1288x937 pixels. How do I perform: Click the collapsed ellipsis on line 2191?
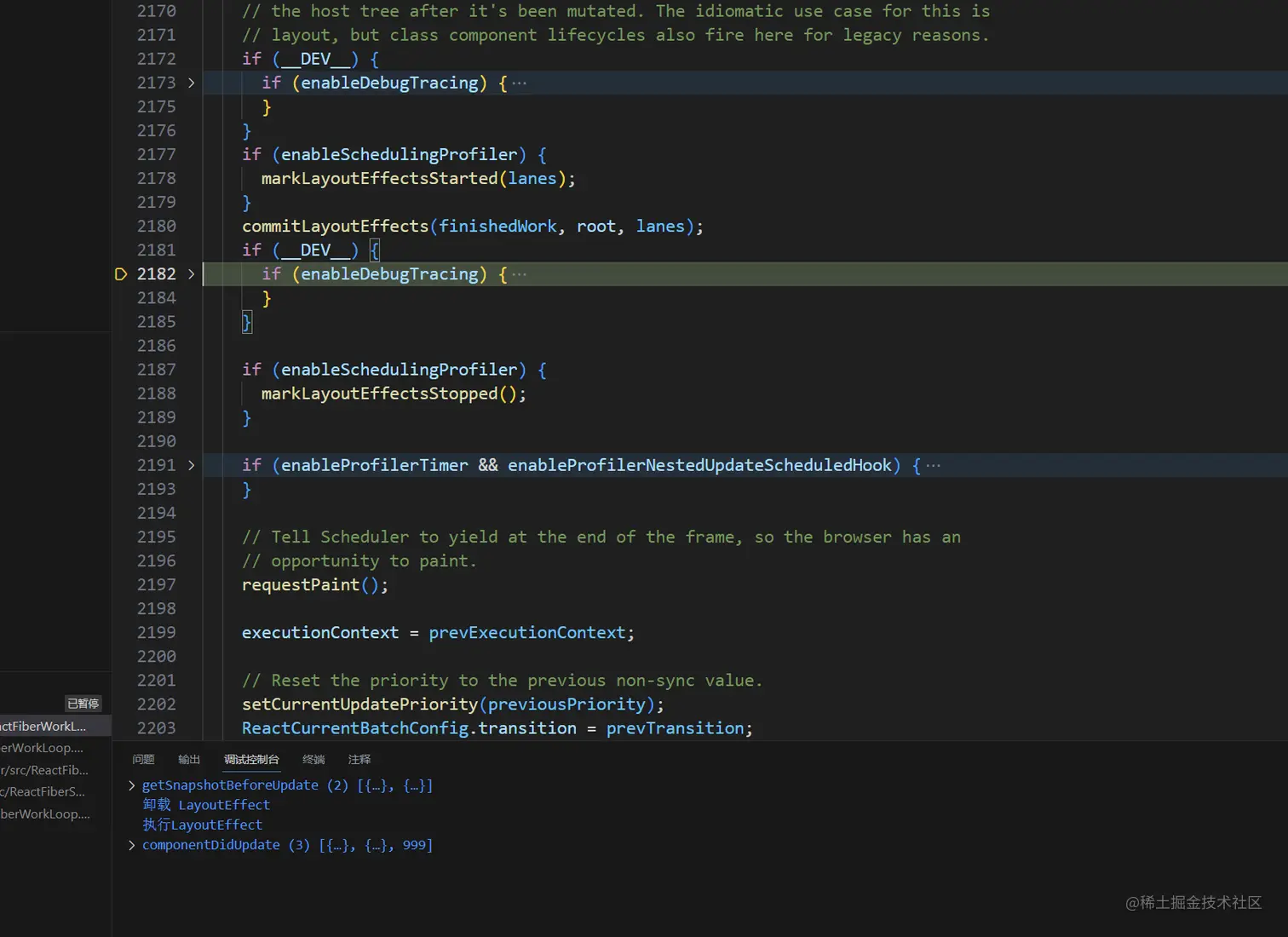(x=934, y=466)
